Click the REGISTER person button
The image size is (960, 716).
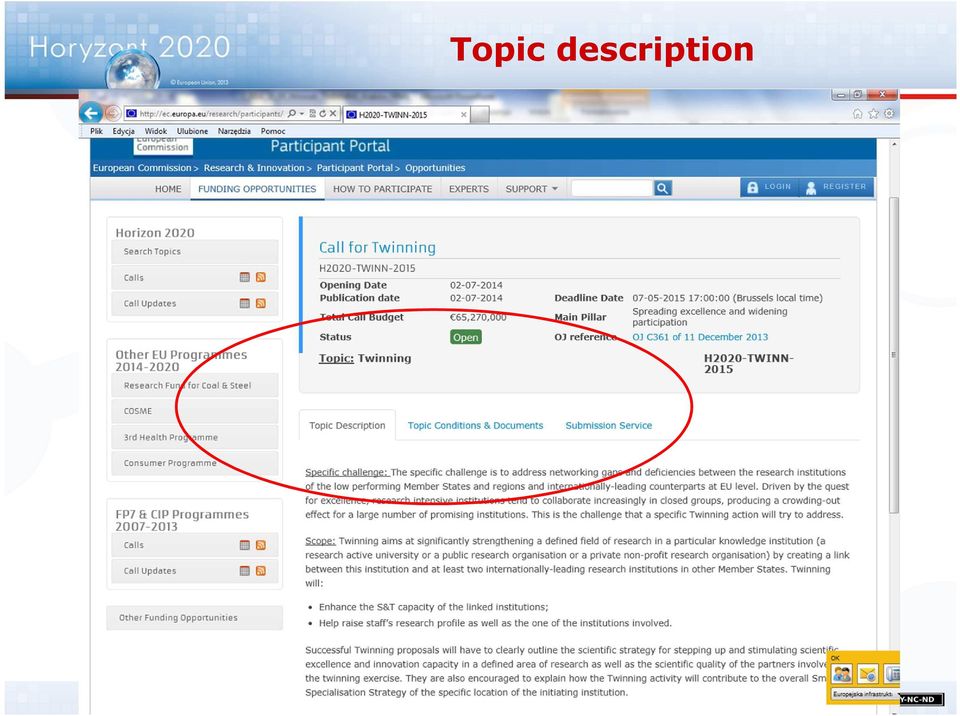point(836,187)
